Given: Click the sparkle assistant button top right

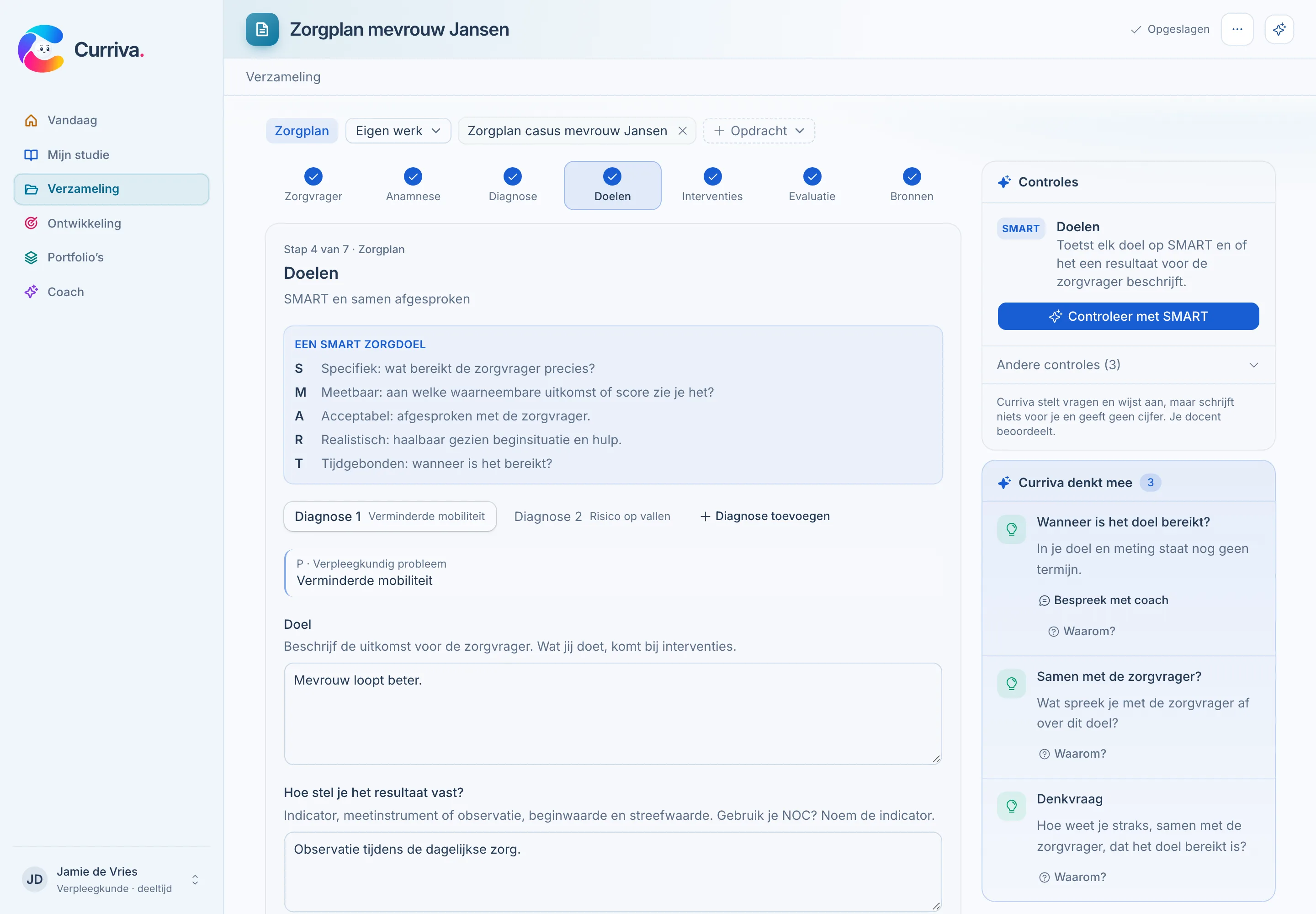Looking at the screenshot, I should [1279, 29].
